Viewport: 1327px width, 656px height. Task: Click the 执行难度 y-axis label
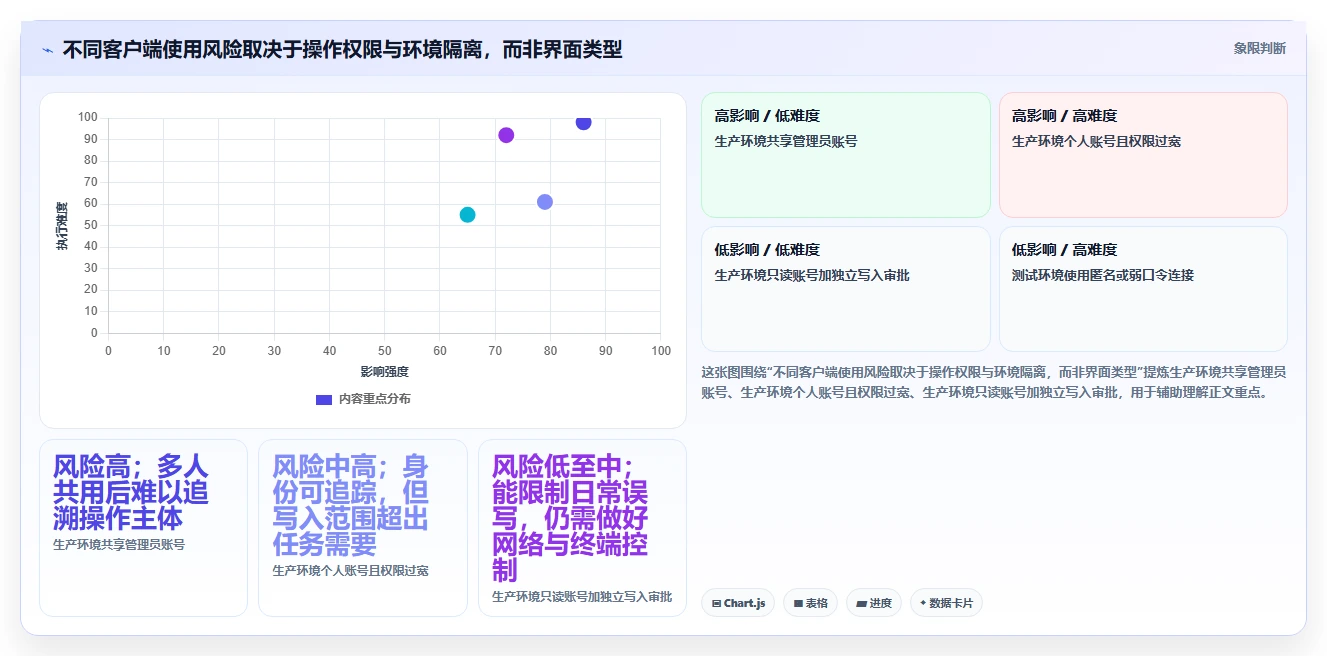62,226
